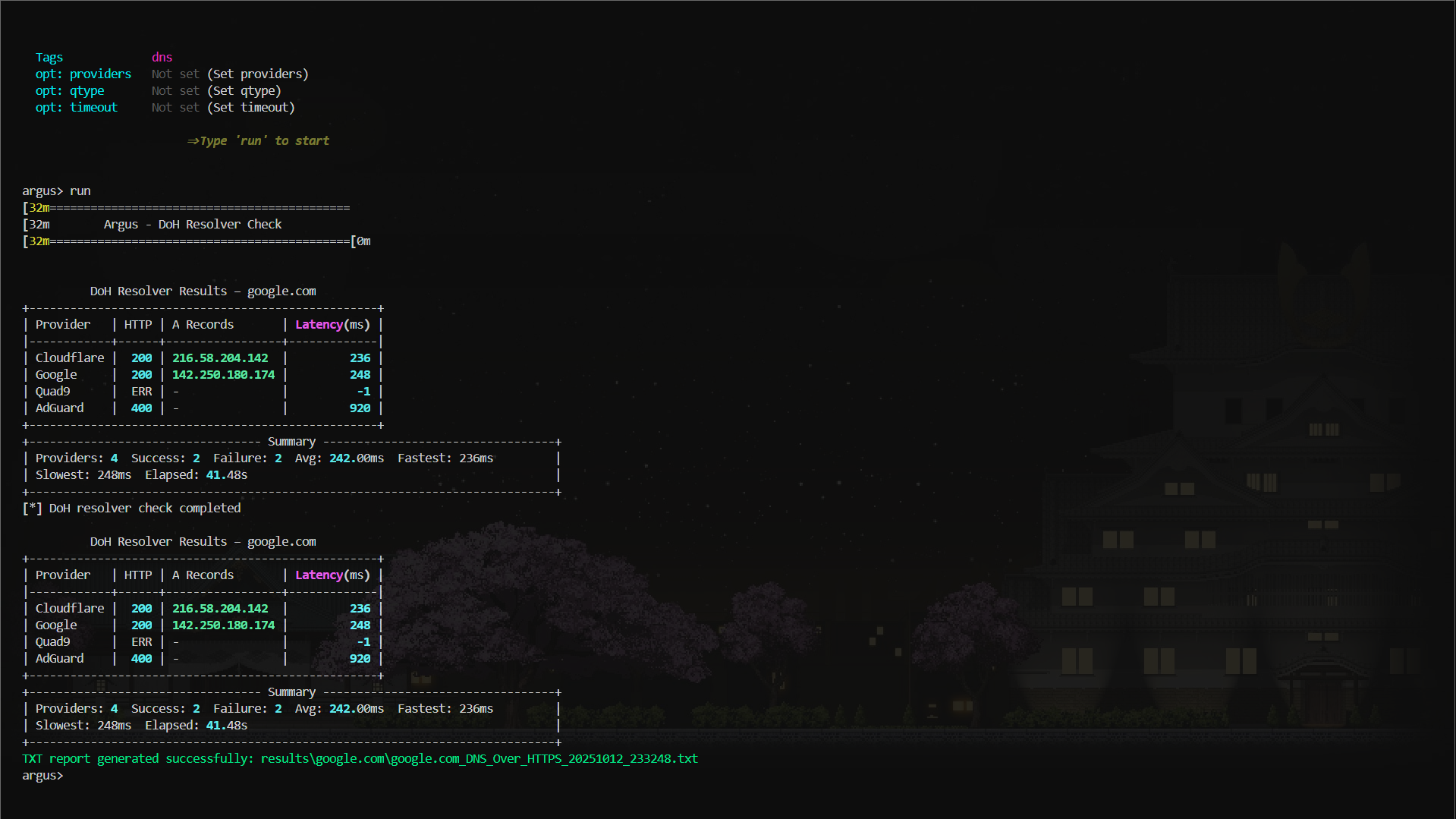Click the Provider column header

click(x=63, y=324)
